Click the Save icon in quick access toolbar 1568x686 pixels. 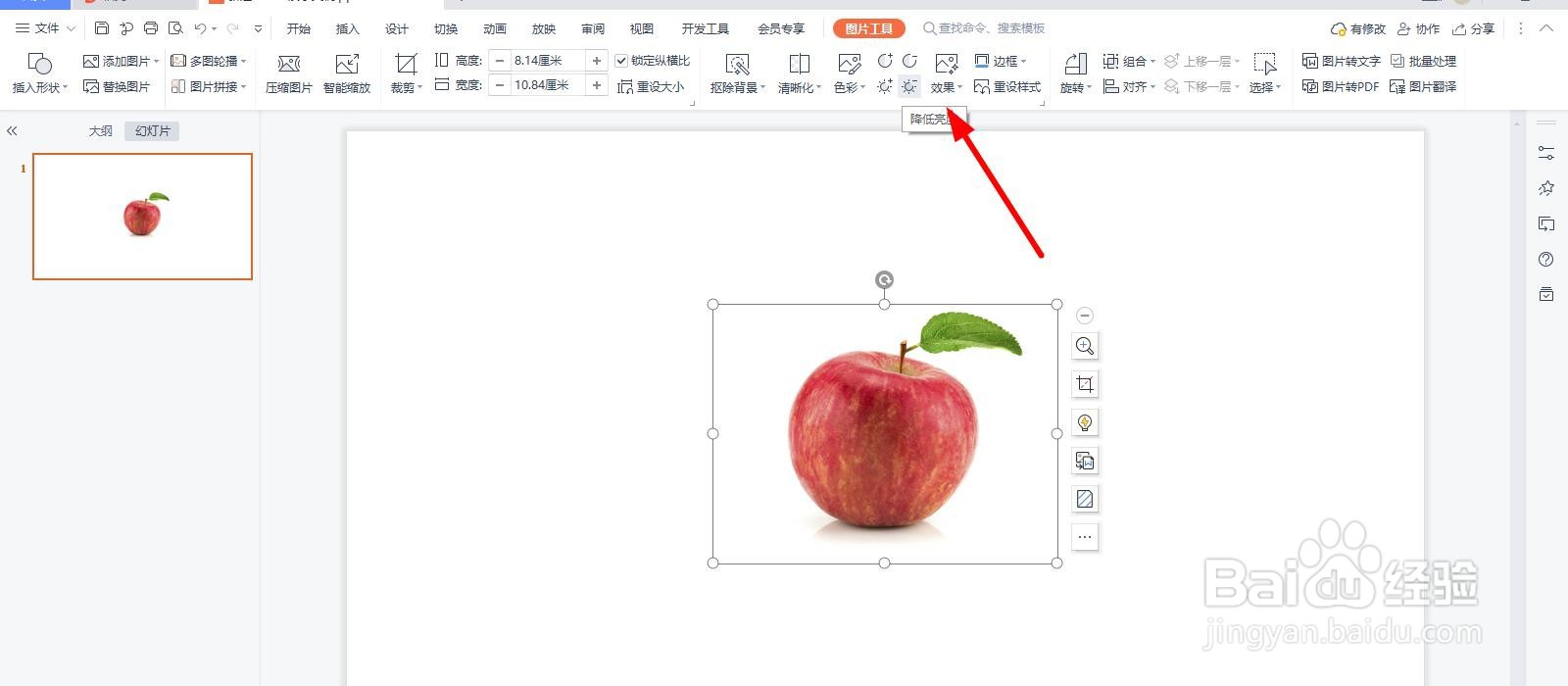(x=102, y=28)
